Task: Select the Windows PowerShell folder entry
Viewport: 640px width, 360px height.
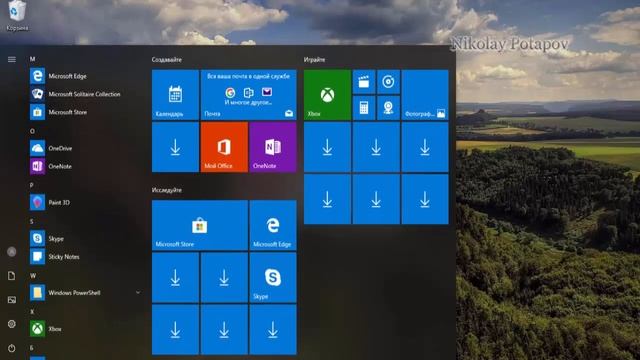Action: [x=85, y=293]
